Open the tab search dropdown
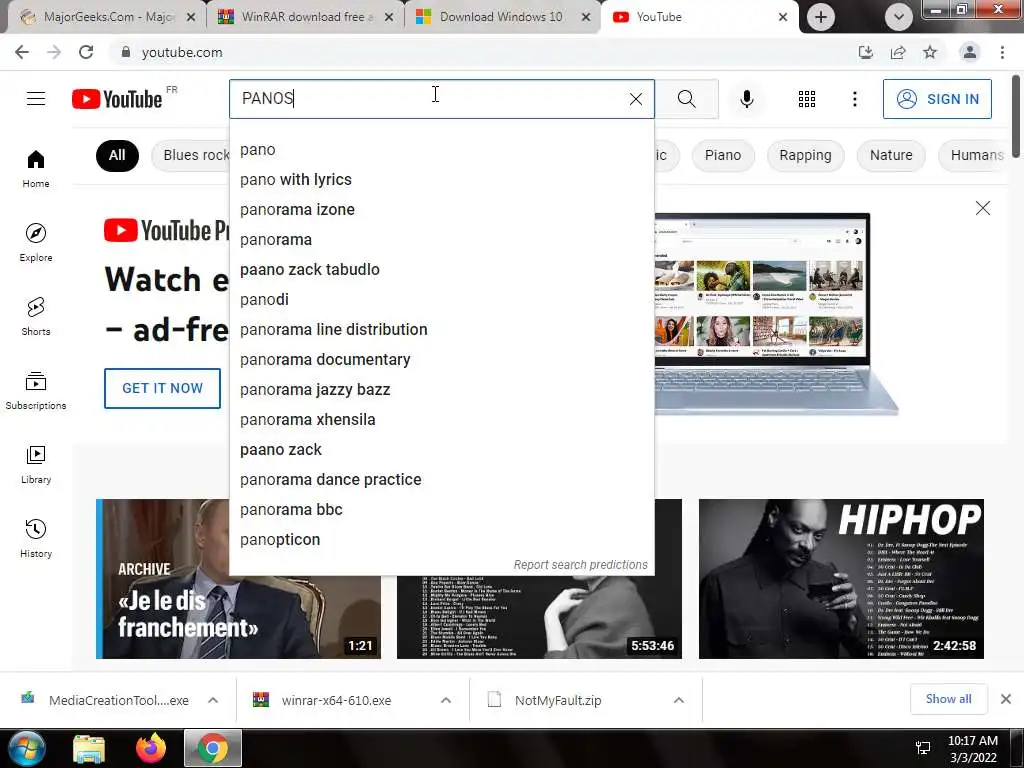This screenshot has height=768, width=1024. point(899,17)
